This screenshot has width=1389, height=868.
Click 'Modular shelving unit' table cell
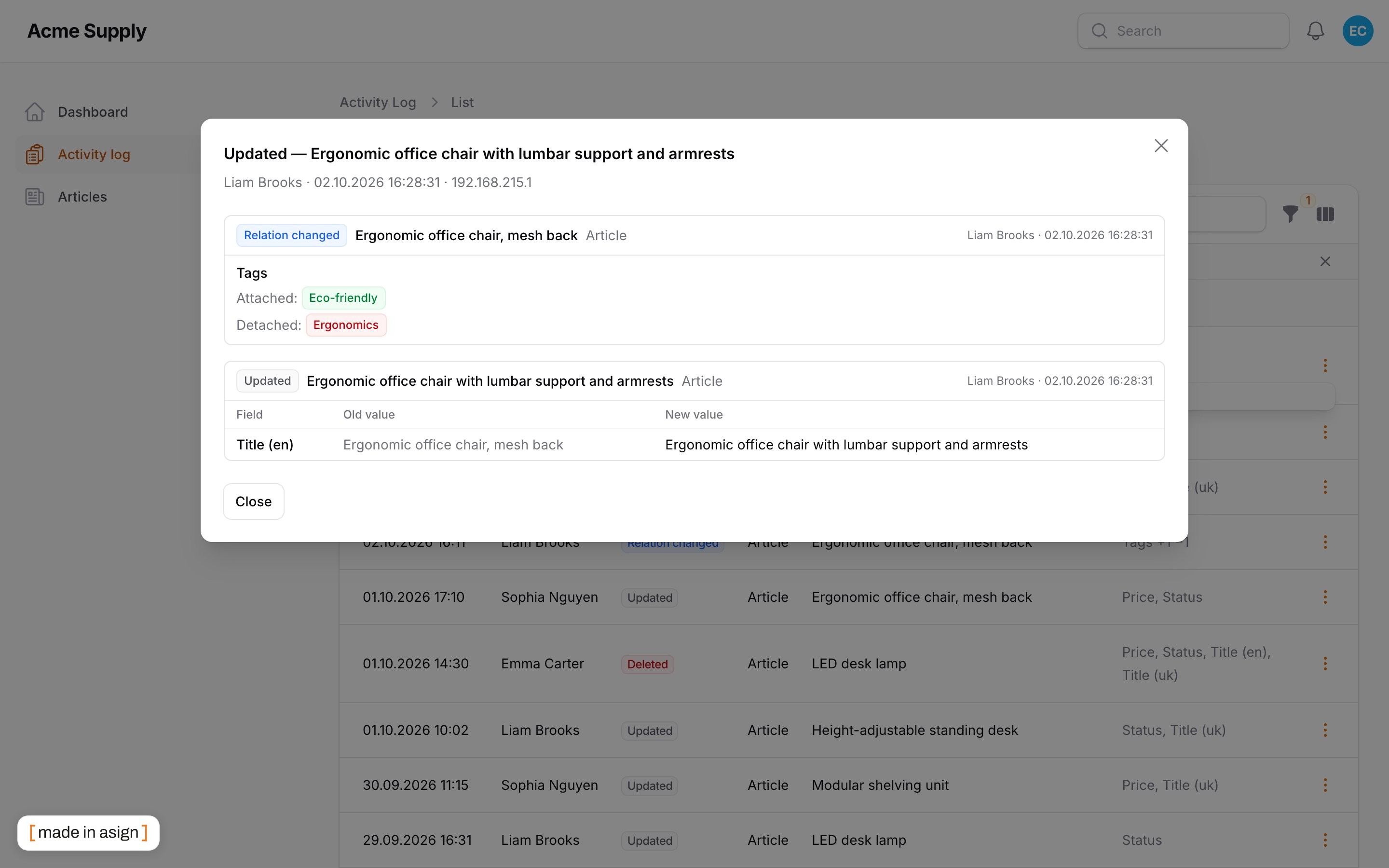[x=880, y=786]
